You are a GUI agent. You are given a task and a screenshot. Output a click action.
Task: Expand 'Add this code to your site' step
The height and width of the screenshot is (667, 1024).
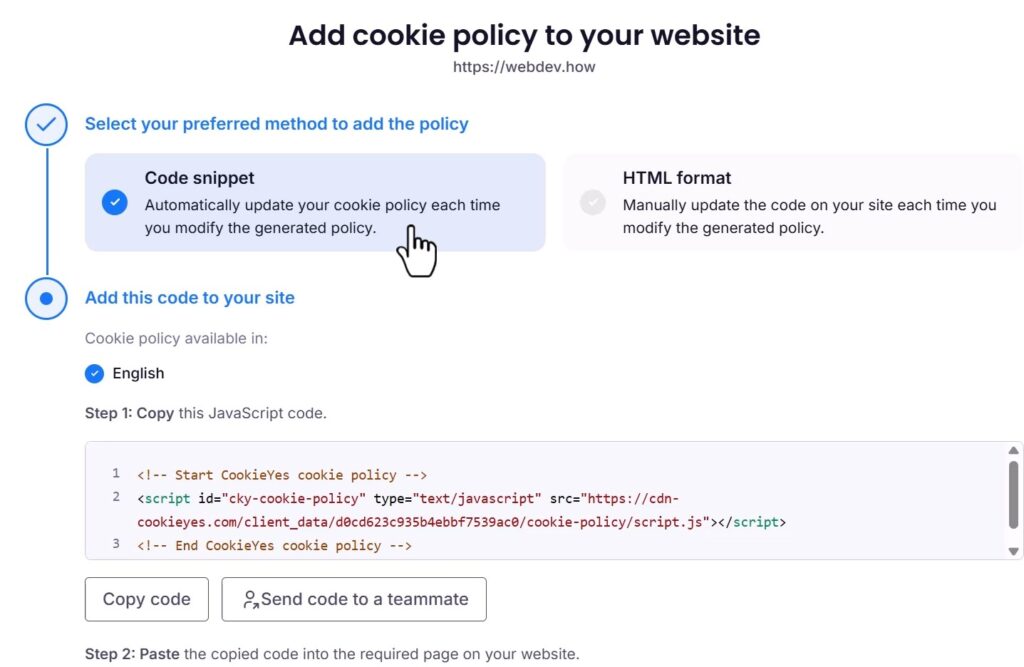(190, 297)
